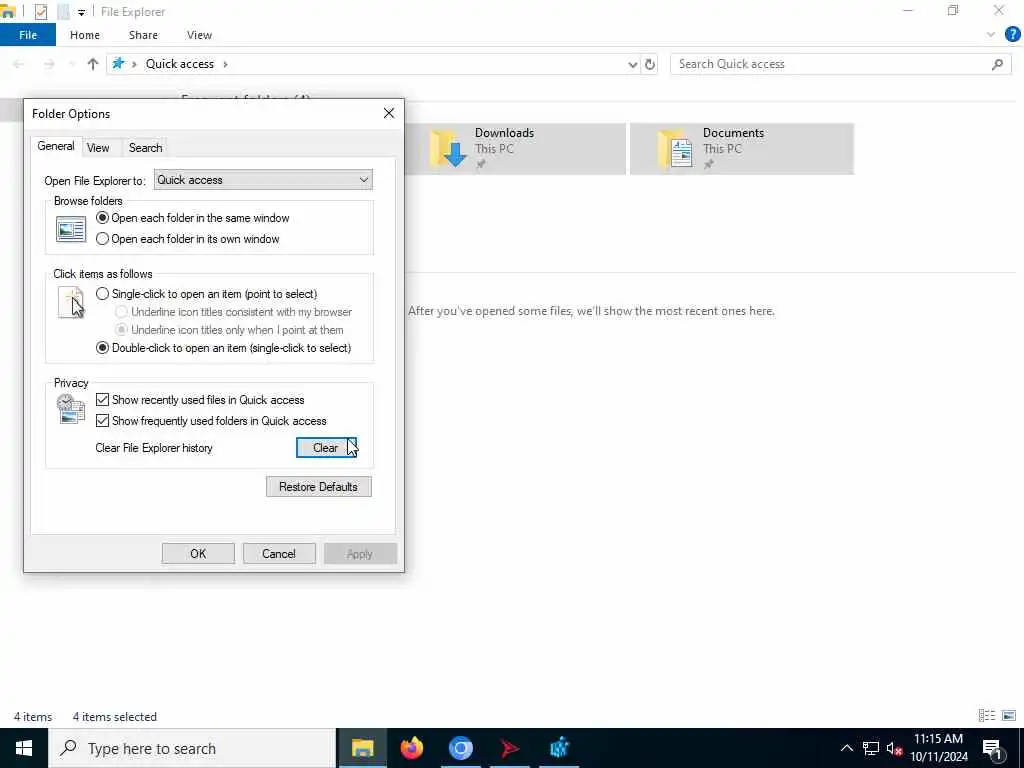
Task: Open the 'Open File Explorer to' dropdown
Action: click(x=263, y=180)
